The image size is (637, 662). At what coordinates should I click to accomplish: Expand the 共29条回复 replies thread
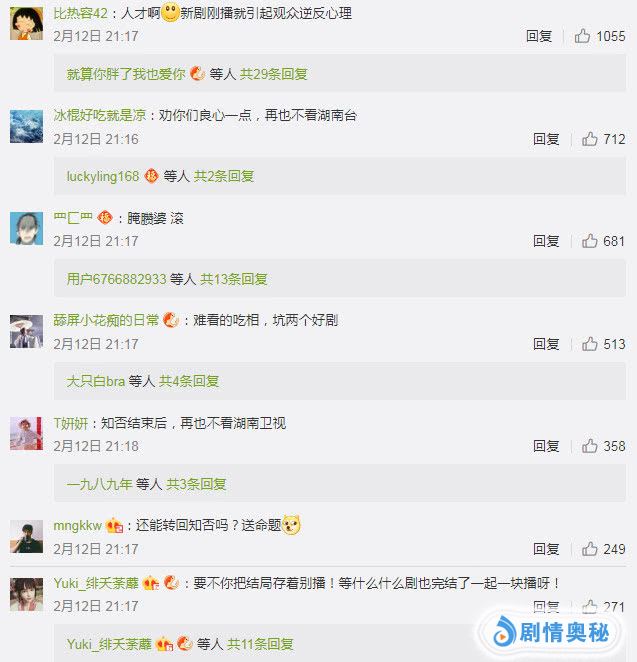point(274,74)
